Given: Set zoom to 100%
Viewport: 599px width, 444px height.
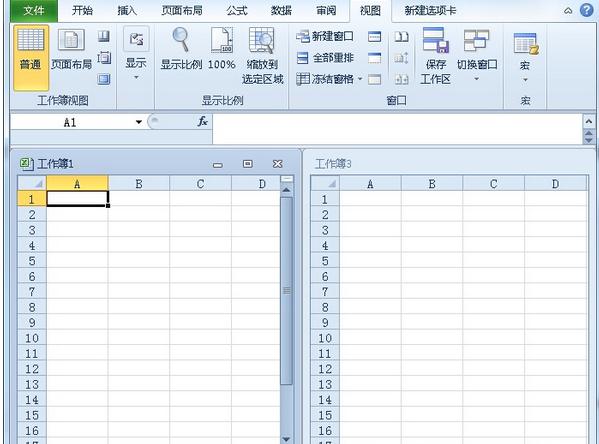Looking at the screenshot, I should tap(222, 49).
